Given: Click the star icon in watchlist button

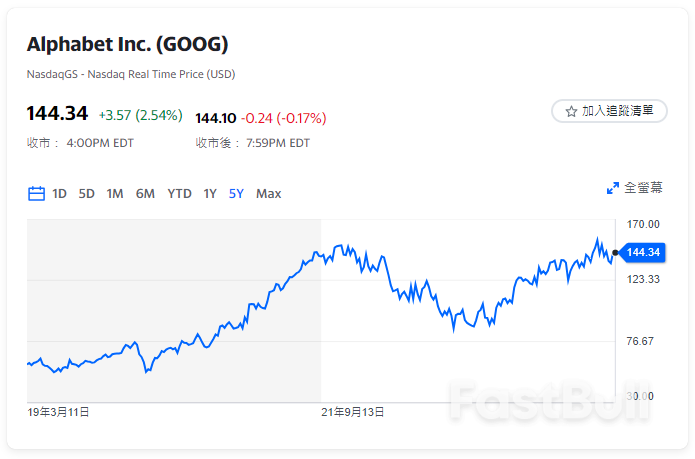Looking at the screenshot, I should [x=571, y=111].
